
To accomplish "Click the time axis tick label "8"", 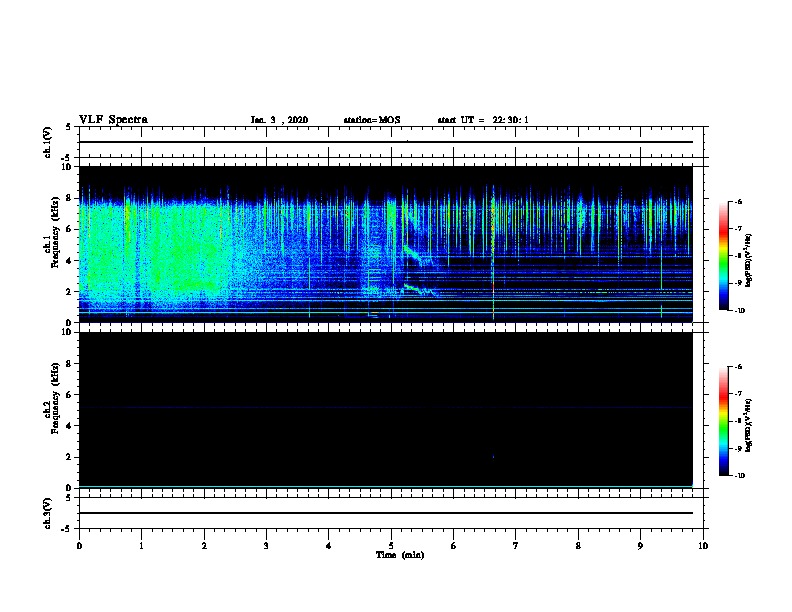I will click(578, 546).
